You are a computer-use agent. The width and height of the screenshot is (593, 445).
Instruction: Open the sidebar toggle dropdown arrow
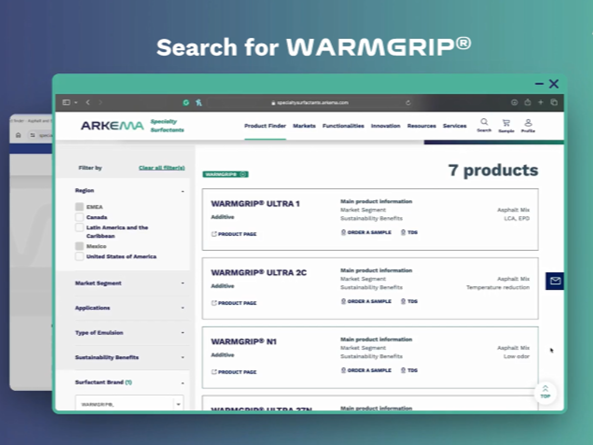point(76,102)
